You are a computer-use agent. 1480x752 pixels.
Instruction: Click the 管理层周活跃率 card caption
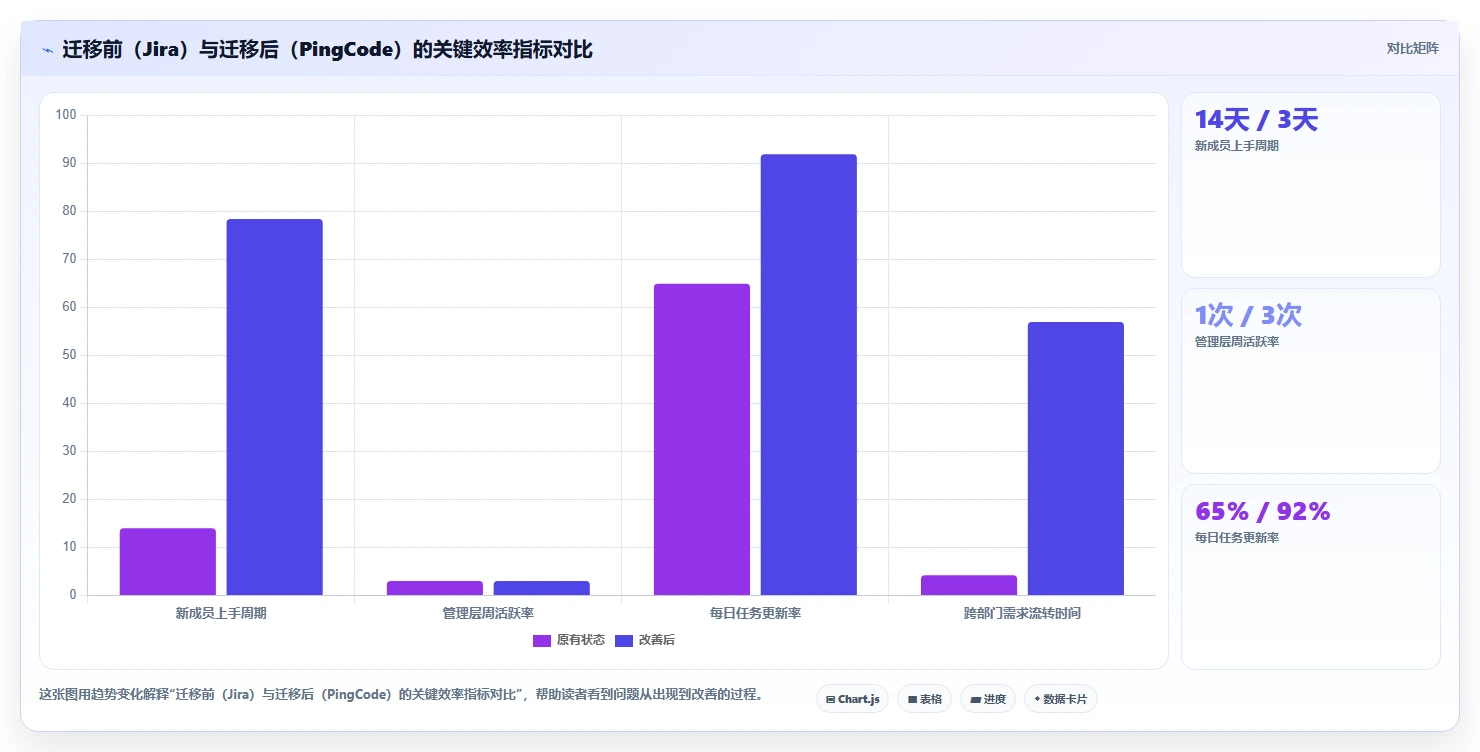tap(1237, 342)
